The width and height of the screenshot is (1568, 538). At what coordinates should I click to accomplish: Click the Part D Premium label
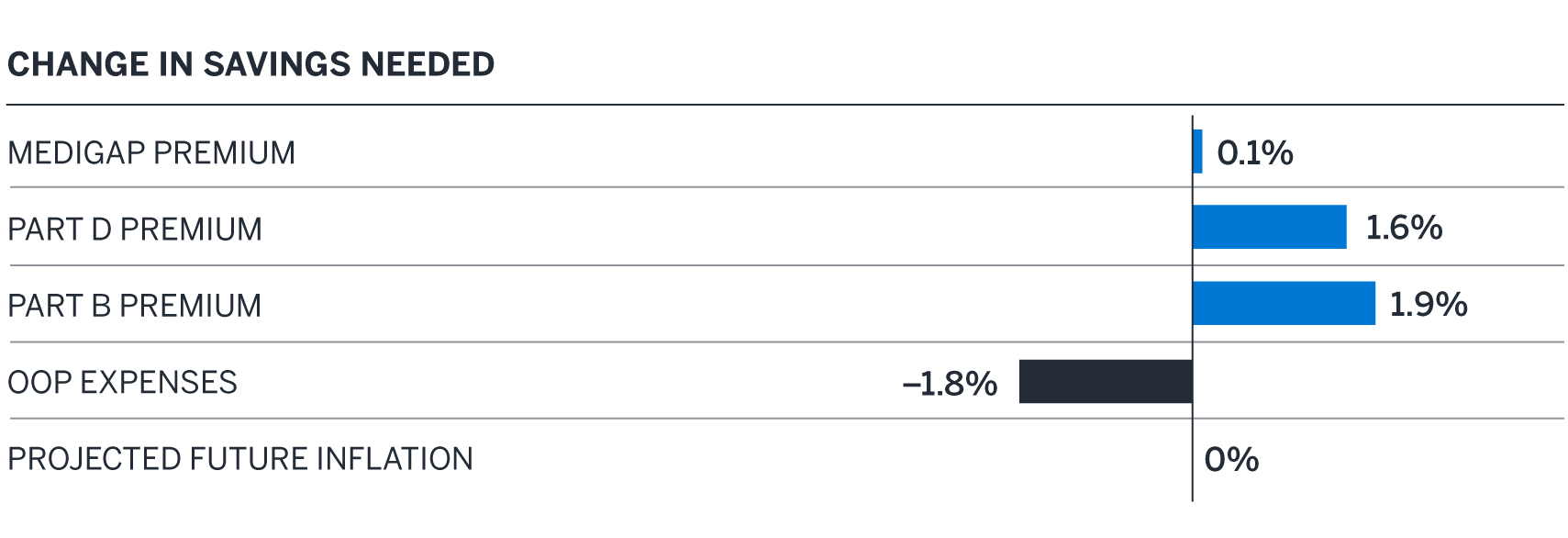(135, 229)
